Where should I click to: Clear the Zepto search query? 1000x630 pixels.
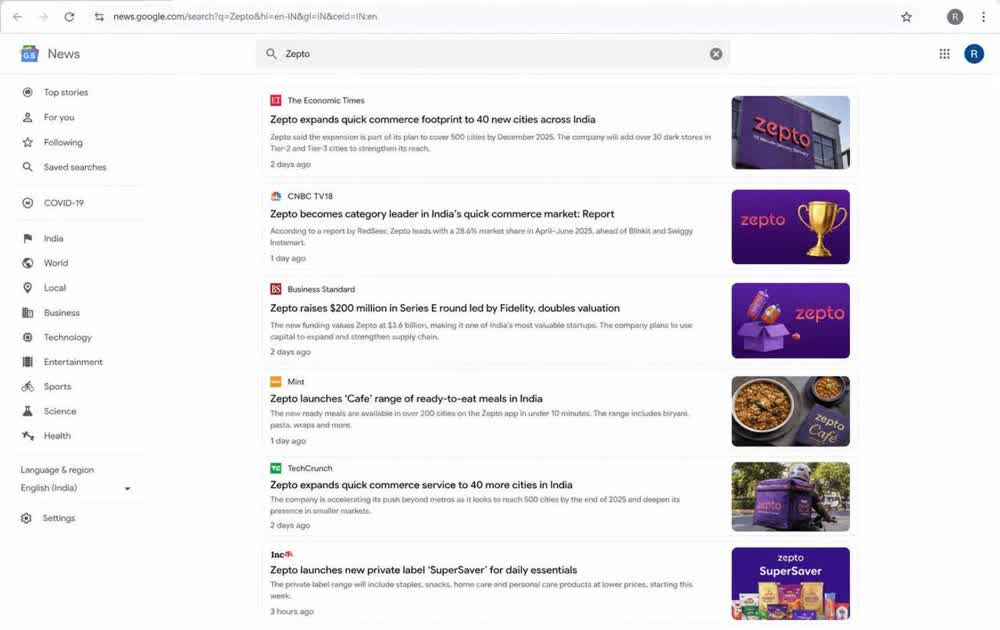tap(716, 54)
